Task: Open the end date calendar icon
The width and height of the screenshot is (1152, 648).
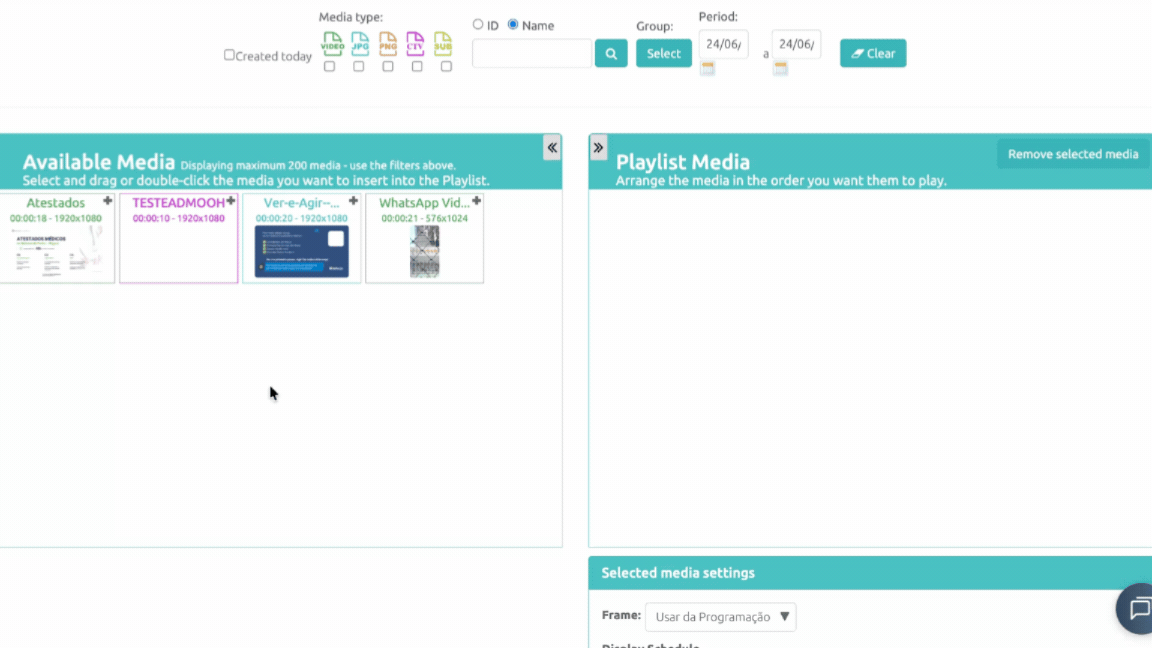Action: point(780,68)
